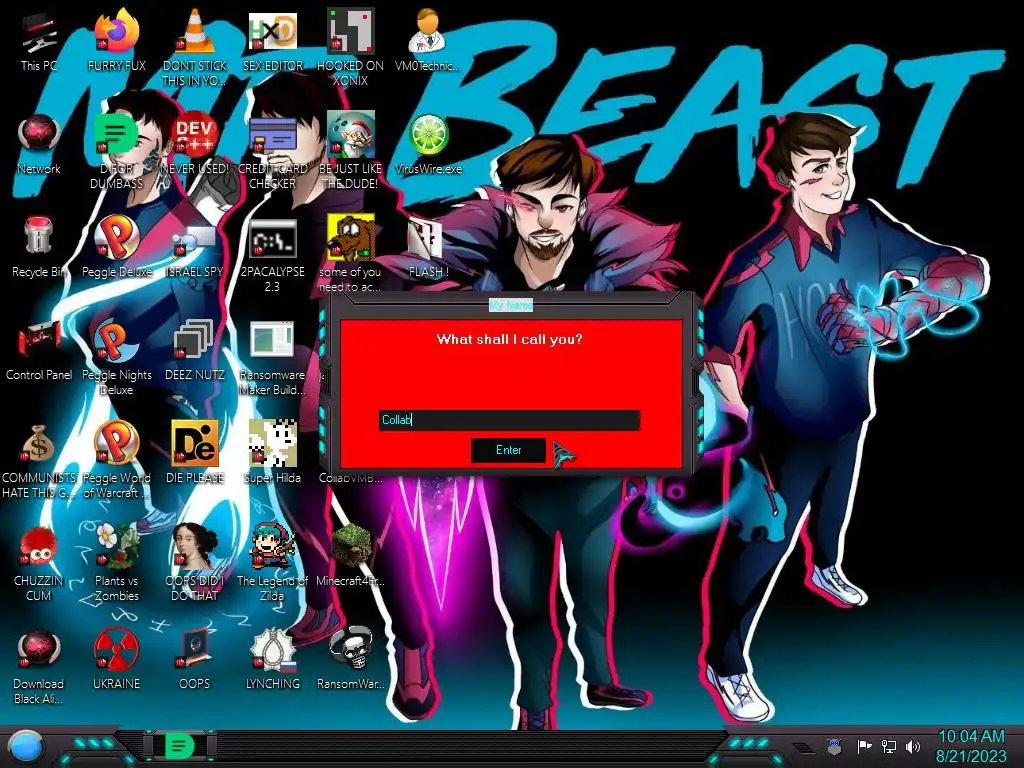Click the name text field containing Collab
Screen dimensions: 1024x768
tap(509, 420)
